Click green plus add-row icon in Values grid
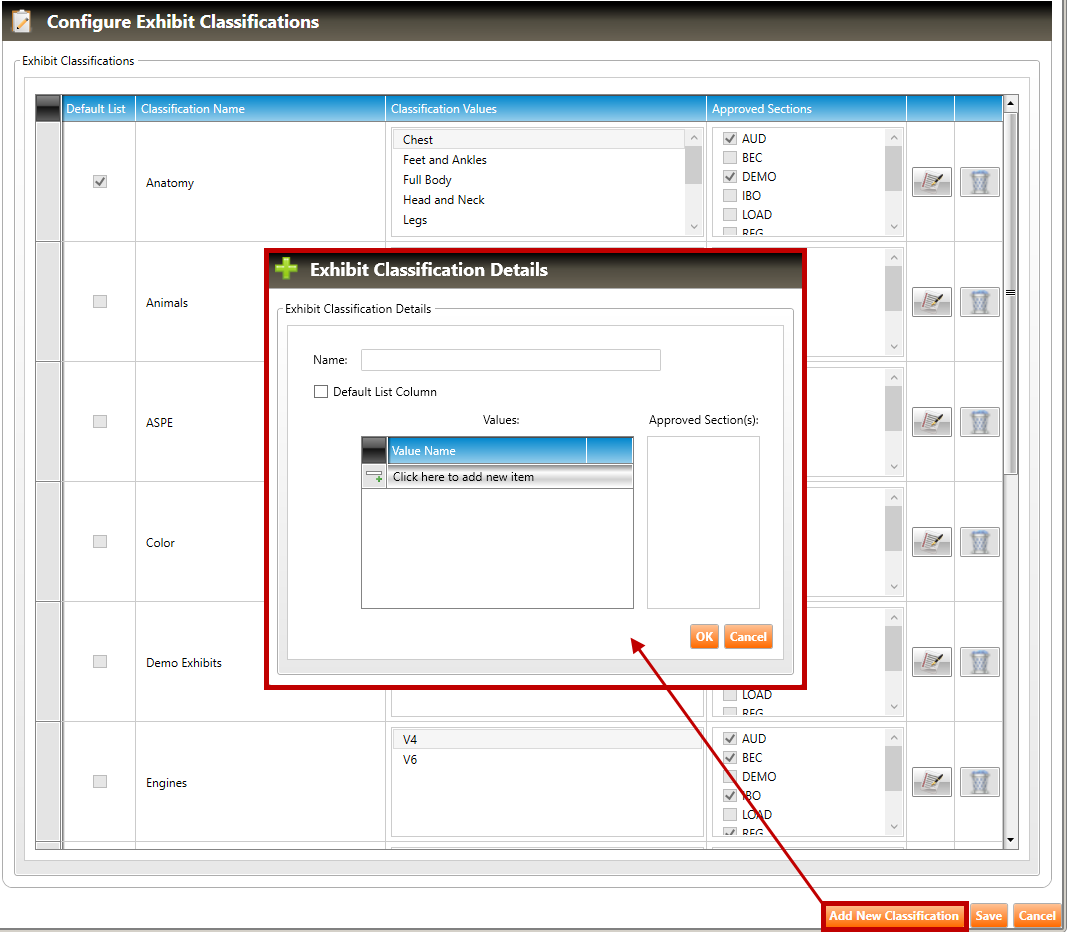1070x932 pixels. tap(374, 477)
